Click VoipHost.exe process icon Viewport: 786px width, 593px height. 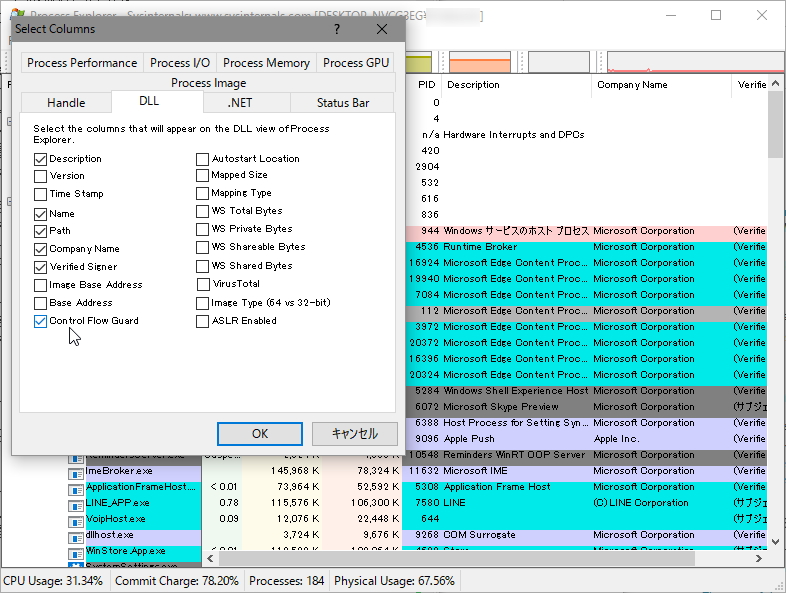(x=76, y=522)
